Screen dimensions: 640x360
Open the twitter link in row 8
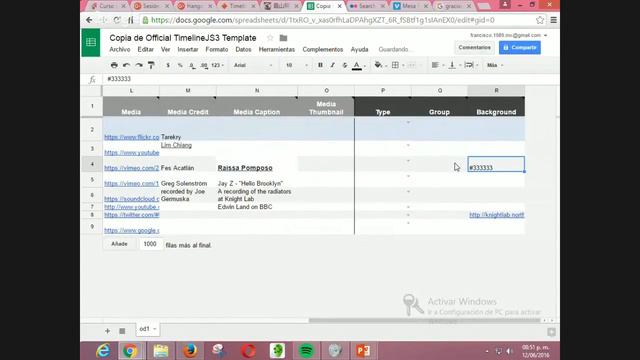coord(131,215)
